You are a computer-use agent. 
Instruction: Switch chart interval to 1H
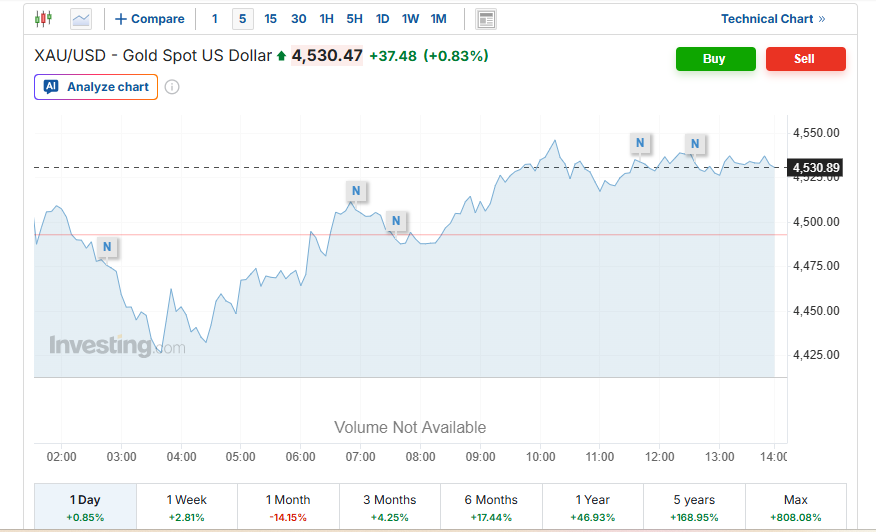click(x=327, y=18)
